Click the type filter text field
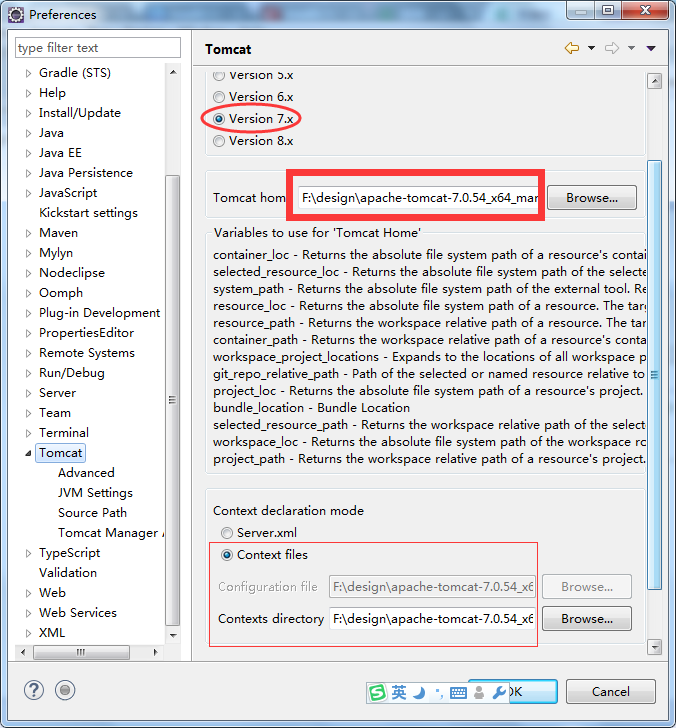676x728 pixels. 98,47
